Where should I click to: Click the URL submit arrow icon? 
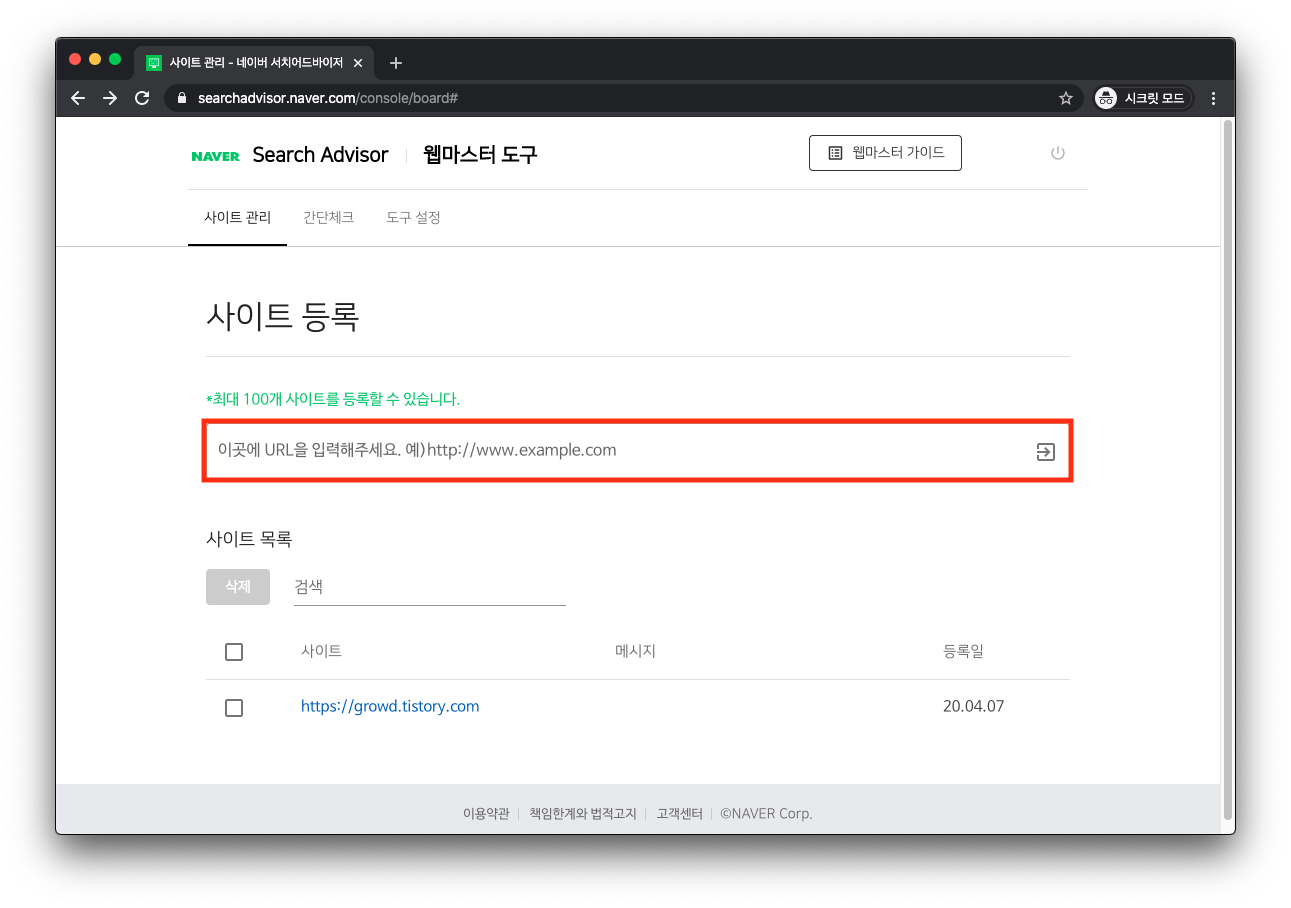point(1044,451)
